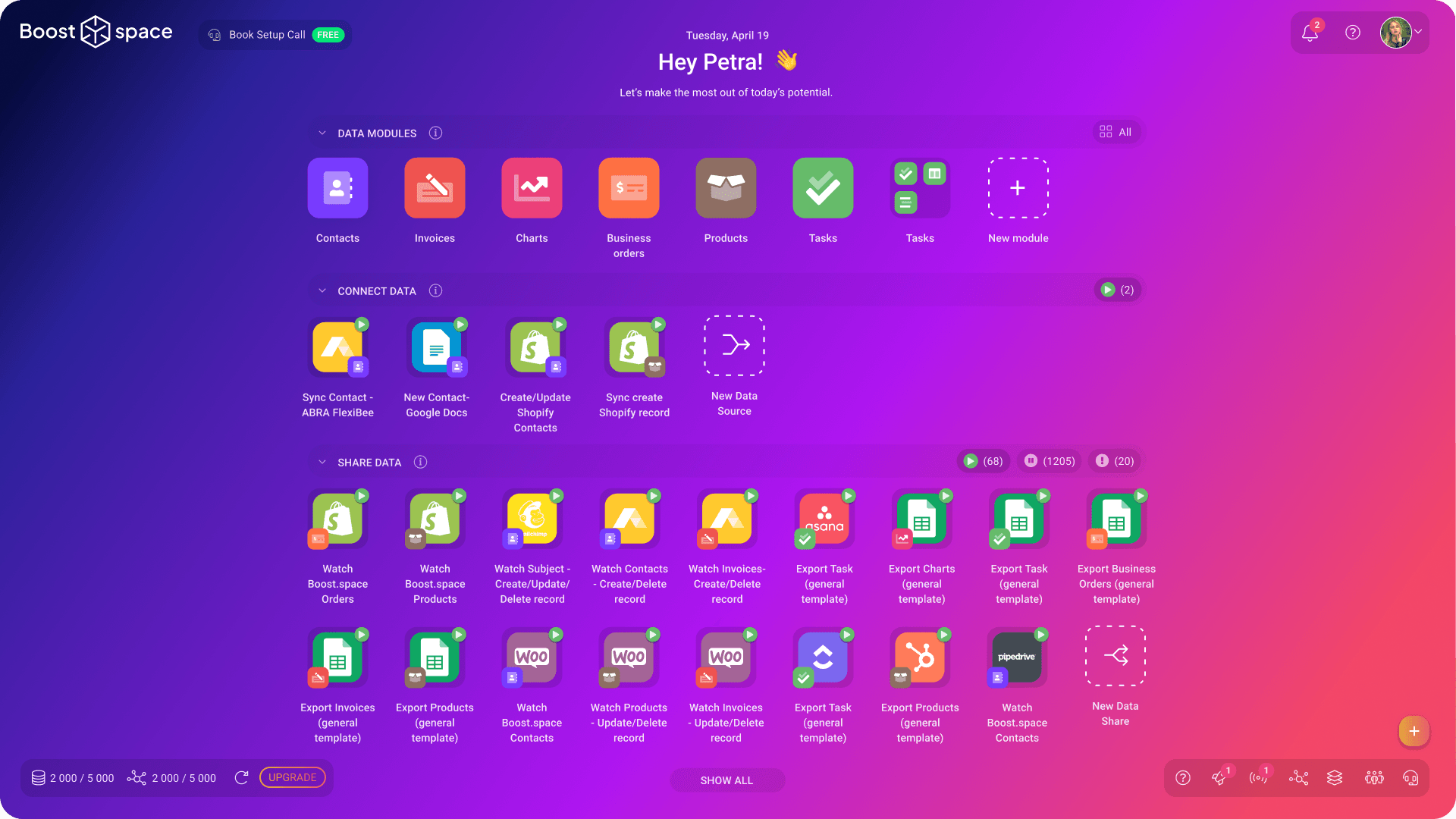
Task: Click the orange plus floating button
Action: [1414, 731]
